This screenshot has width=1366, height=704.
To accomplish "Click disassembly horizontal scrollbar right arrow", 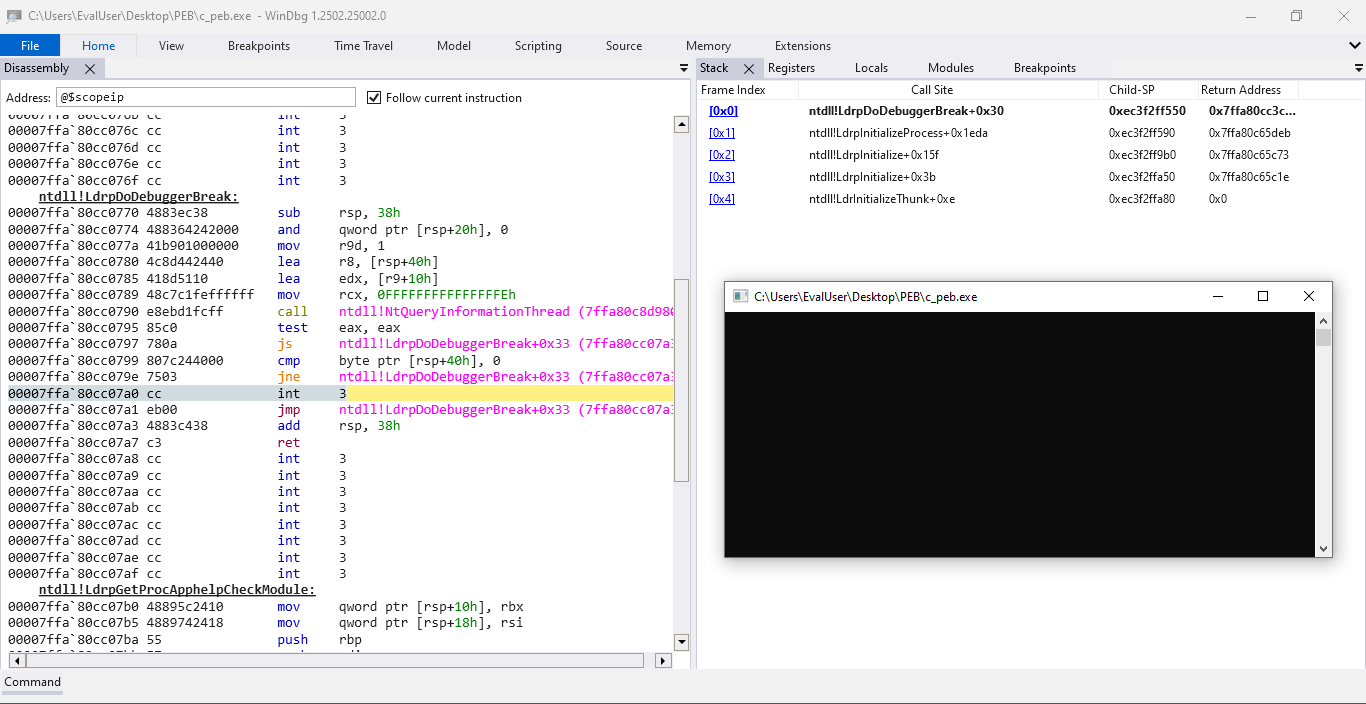I will coord(663,661).
